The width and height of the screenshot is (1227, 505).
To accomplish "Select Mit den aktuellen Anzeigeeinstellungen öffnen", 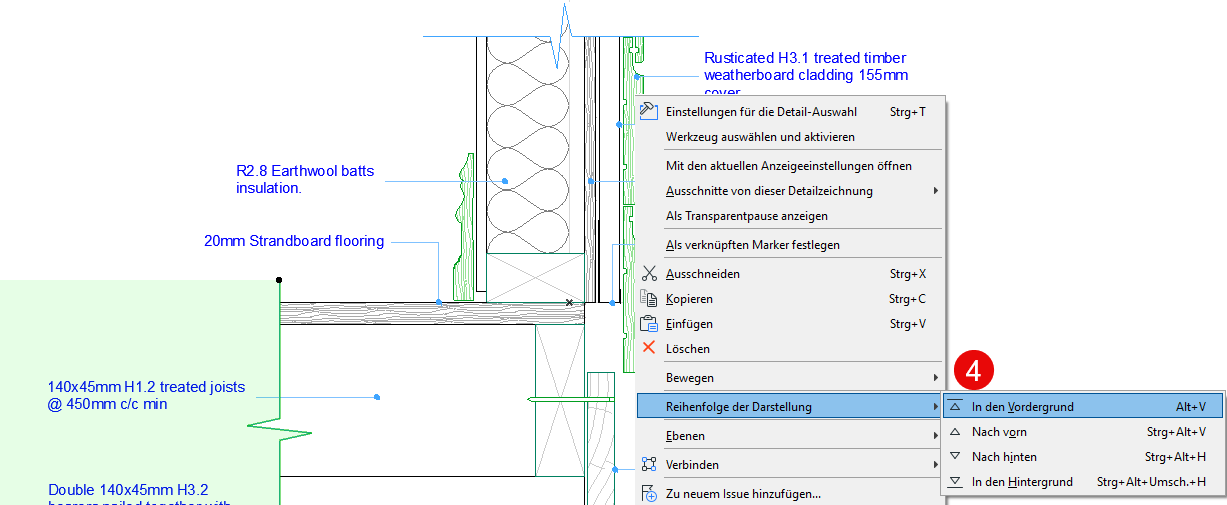I will 790,165.
